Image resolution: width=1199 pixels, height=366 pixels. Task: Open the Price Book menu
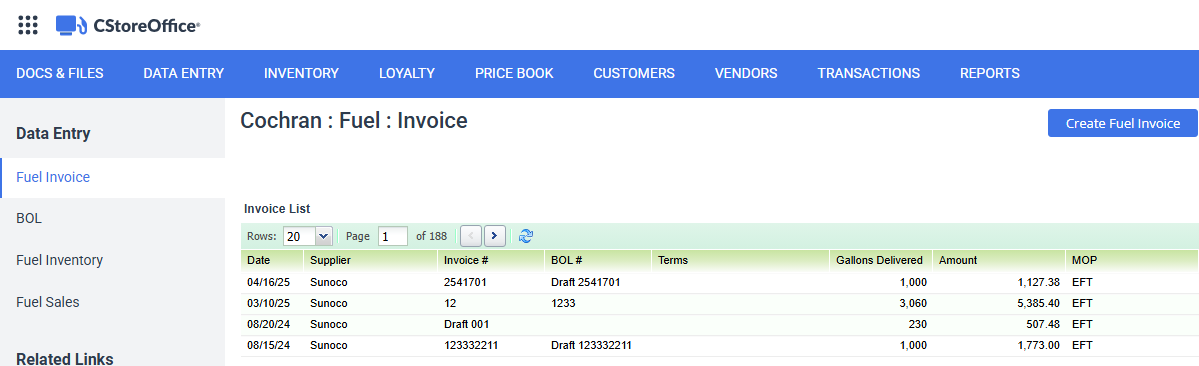(514, 73)
